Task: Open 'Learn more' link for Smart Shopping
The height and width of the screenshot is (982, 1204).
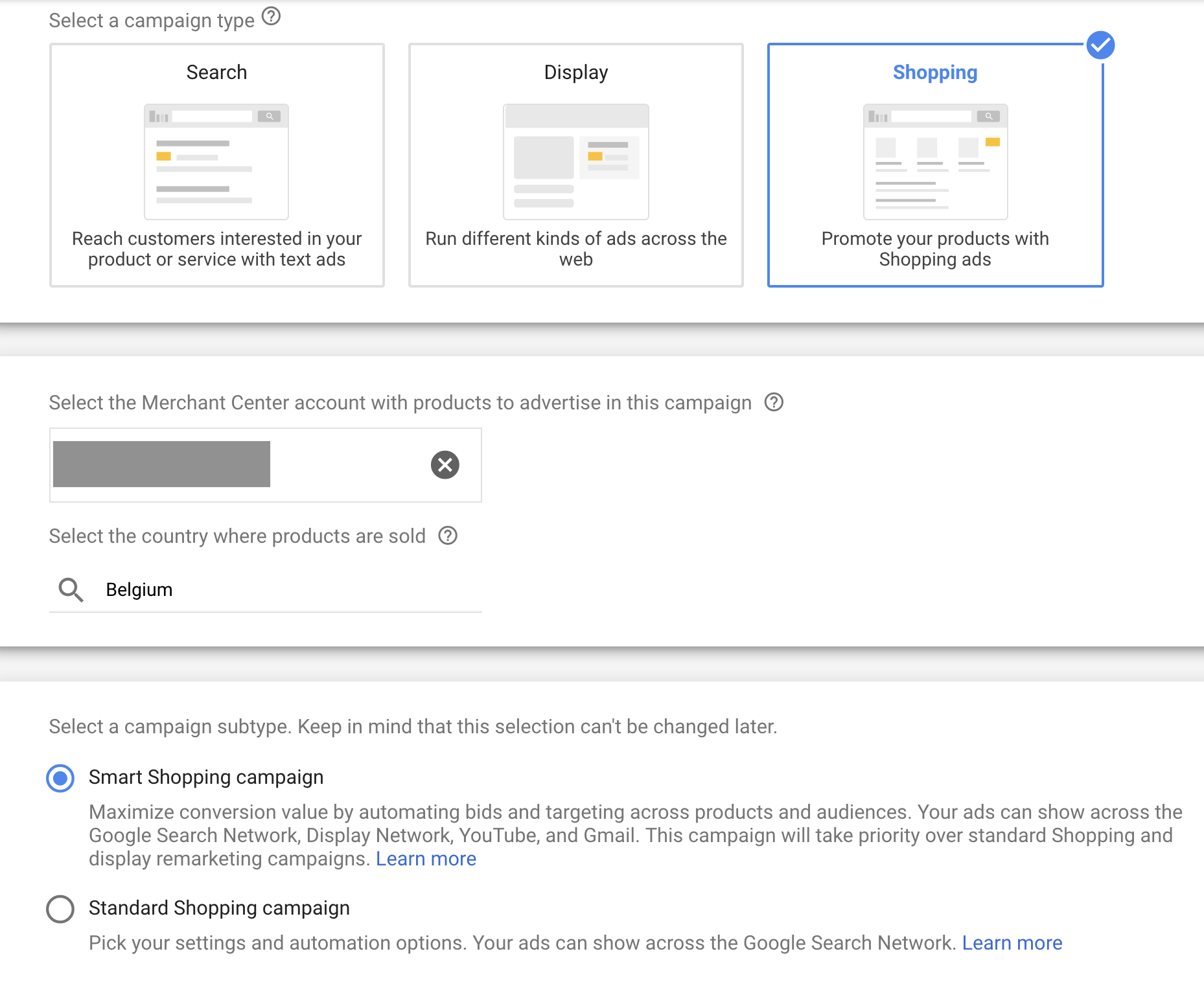Action: pyautogui.click(x=426, y=859)
